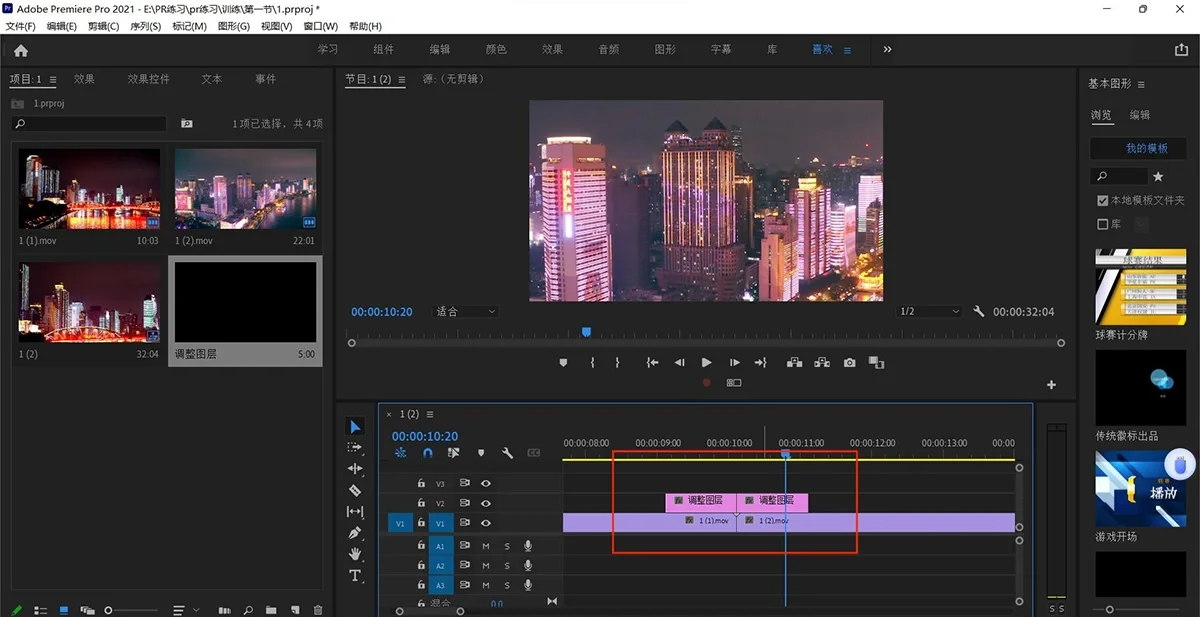Select the Pen tool

pyautogui.click(x=355, y=533)
